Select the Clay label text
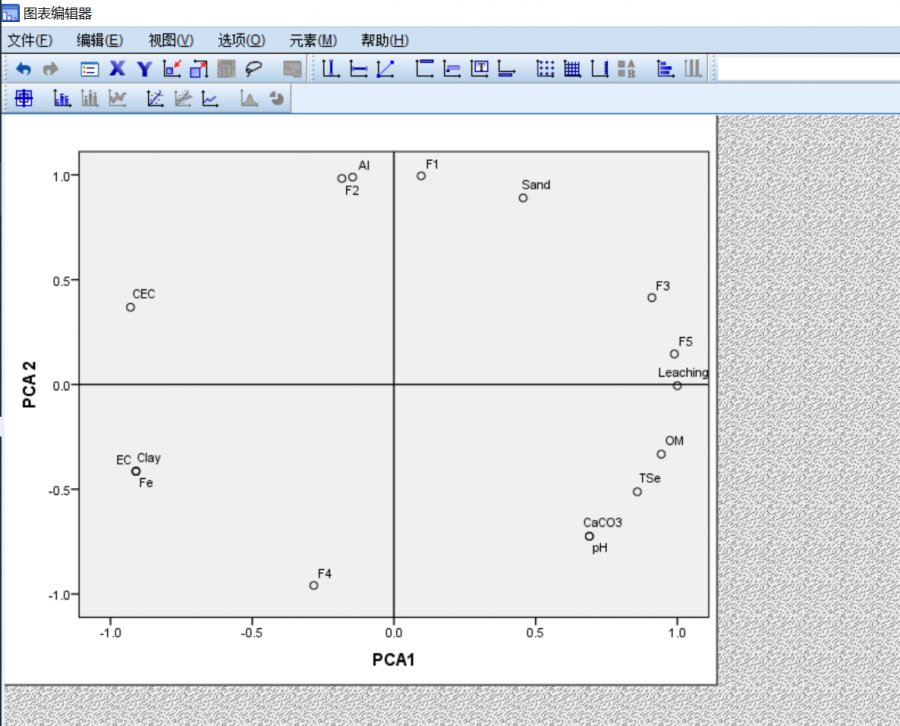Image resolution: width=900 pixels, height=726 pixels. click(x=149, y=458)
